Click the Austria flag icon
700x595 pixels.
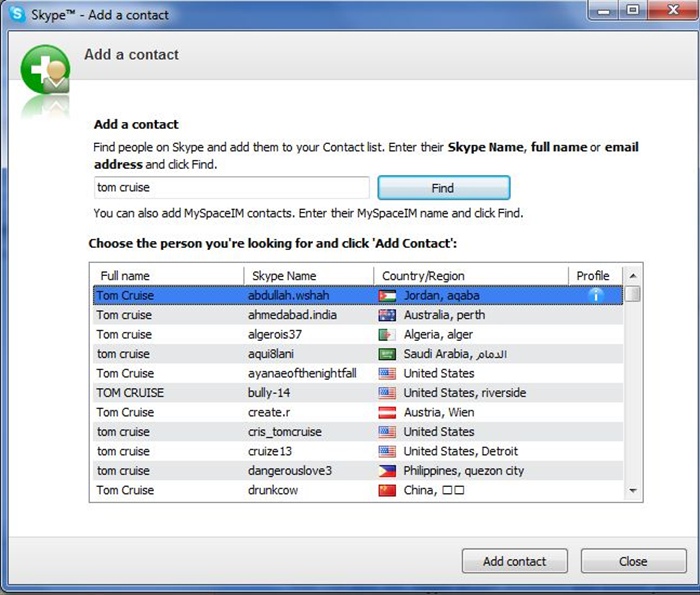387,412
